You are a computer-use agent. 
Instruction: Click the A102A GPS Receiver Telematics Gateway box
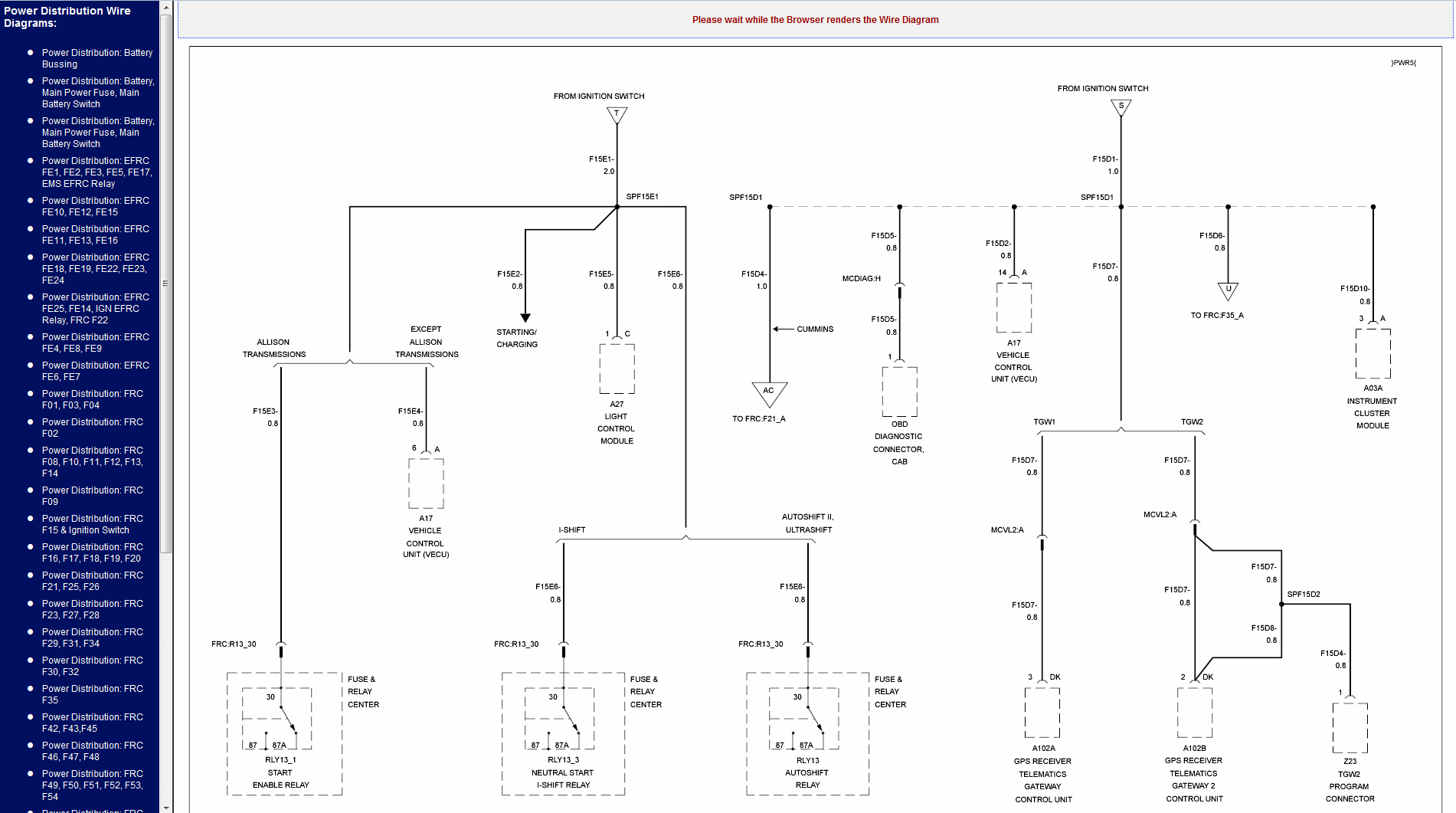pyautogui.click(x=1042, y=713)
